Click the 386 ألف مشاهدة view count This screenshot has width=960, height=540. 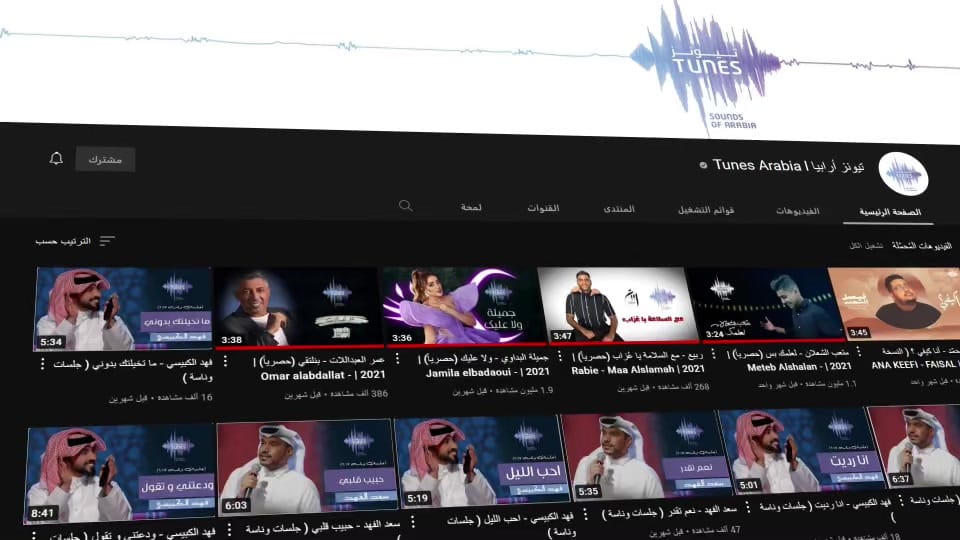click(336, 394)
